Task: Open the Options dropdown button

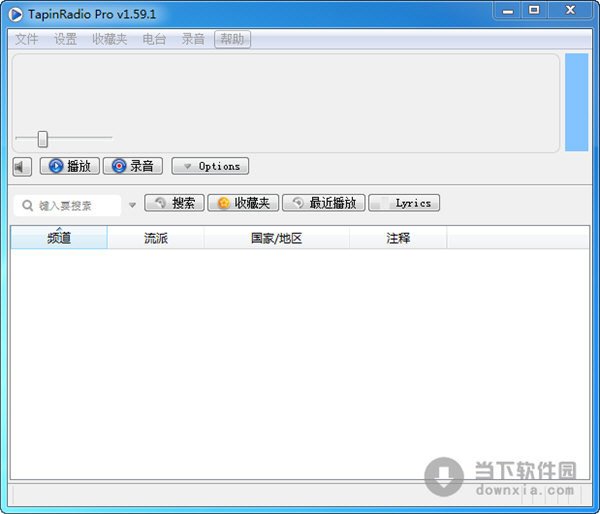Action: tap(210, 166)
